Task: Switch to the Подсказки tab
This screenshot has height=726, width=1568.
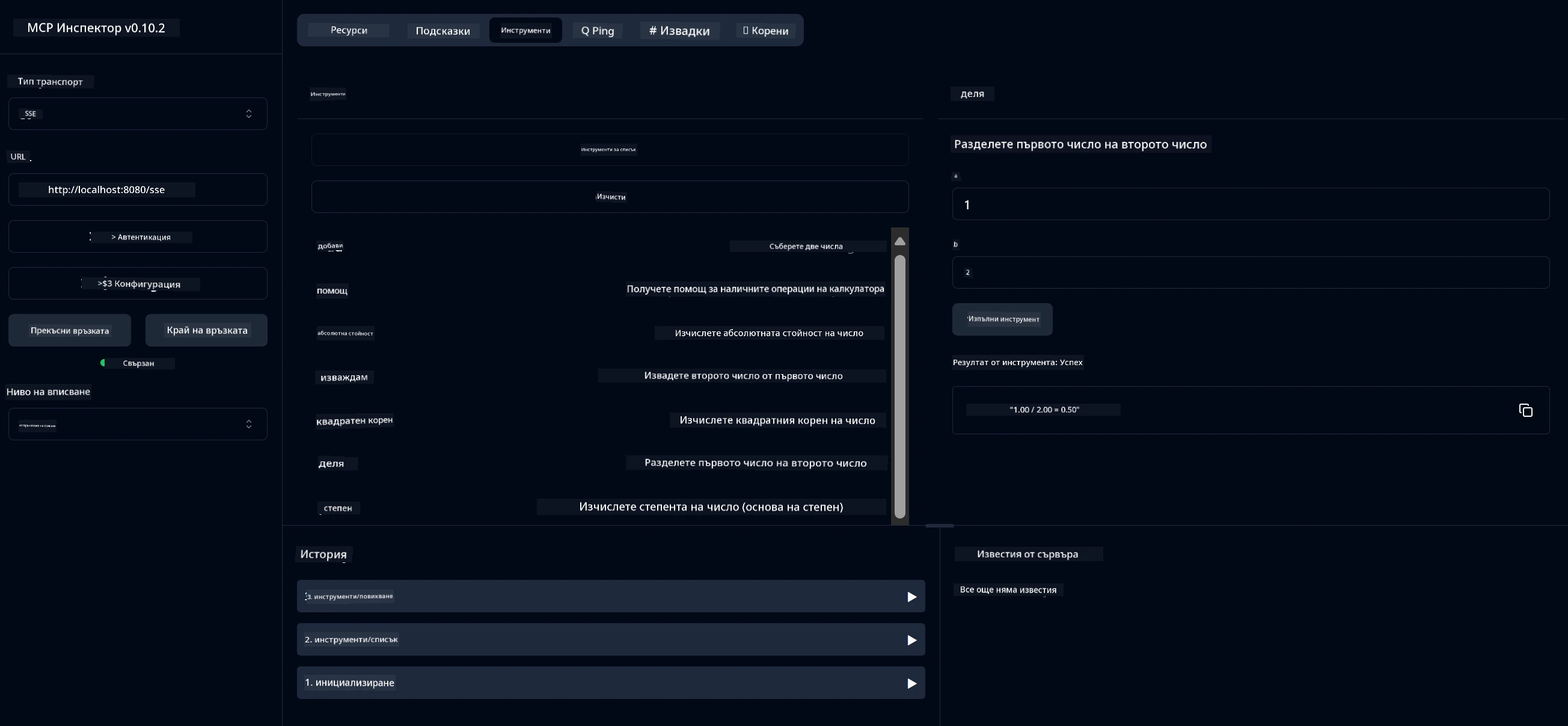Action: [x=443, y=31]
